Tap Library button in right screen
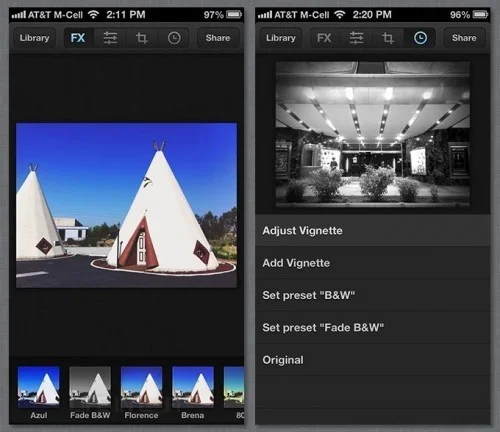 click(x=281, y=38)
